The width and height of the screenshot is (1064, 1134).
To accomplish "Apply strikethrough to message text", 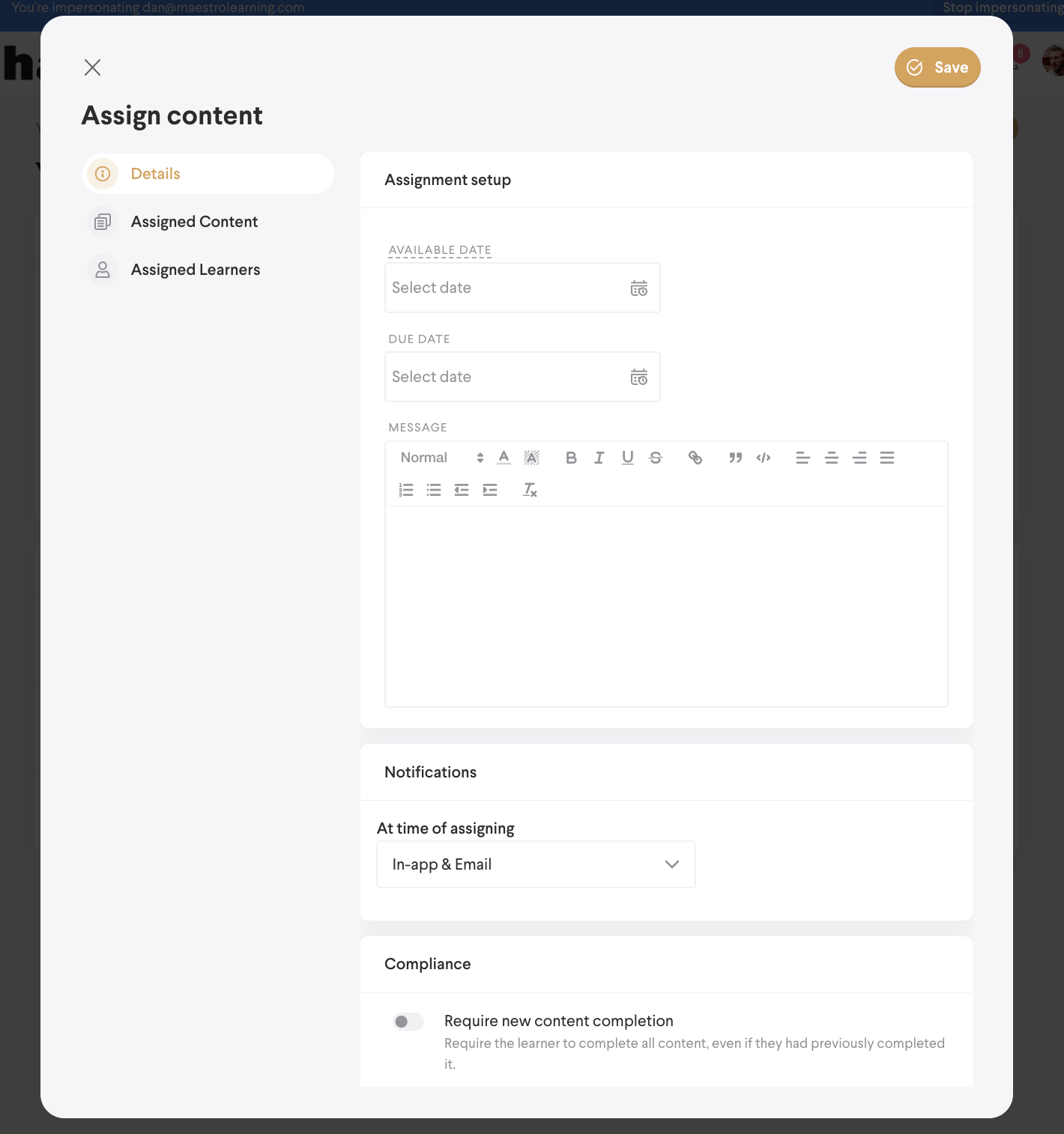I will pos(656,458).
